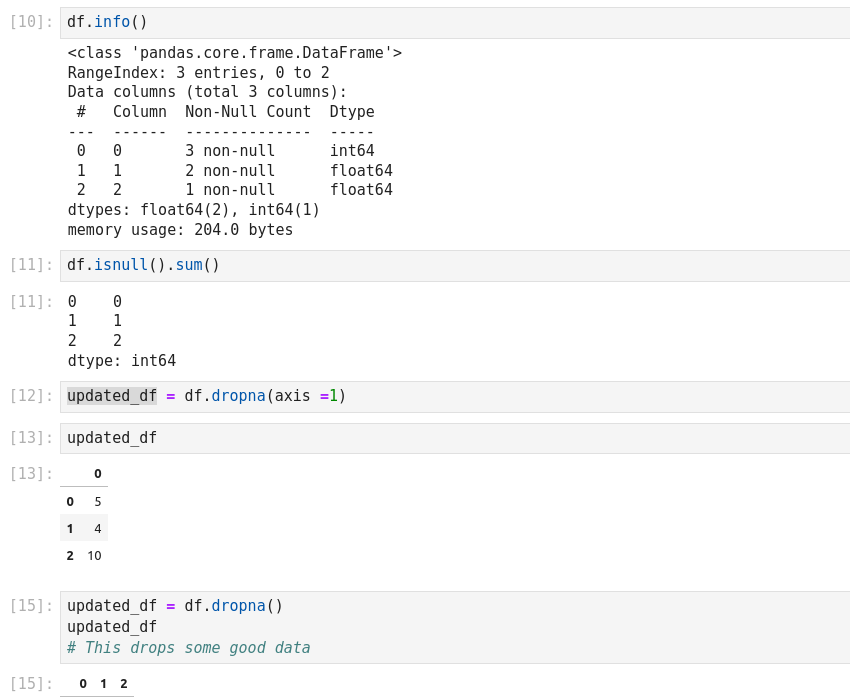Click the comment line 'This drops some good data'
This screenshot has width=850, height=698.
point(188,648)
